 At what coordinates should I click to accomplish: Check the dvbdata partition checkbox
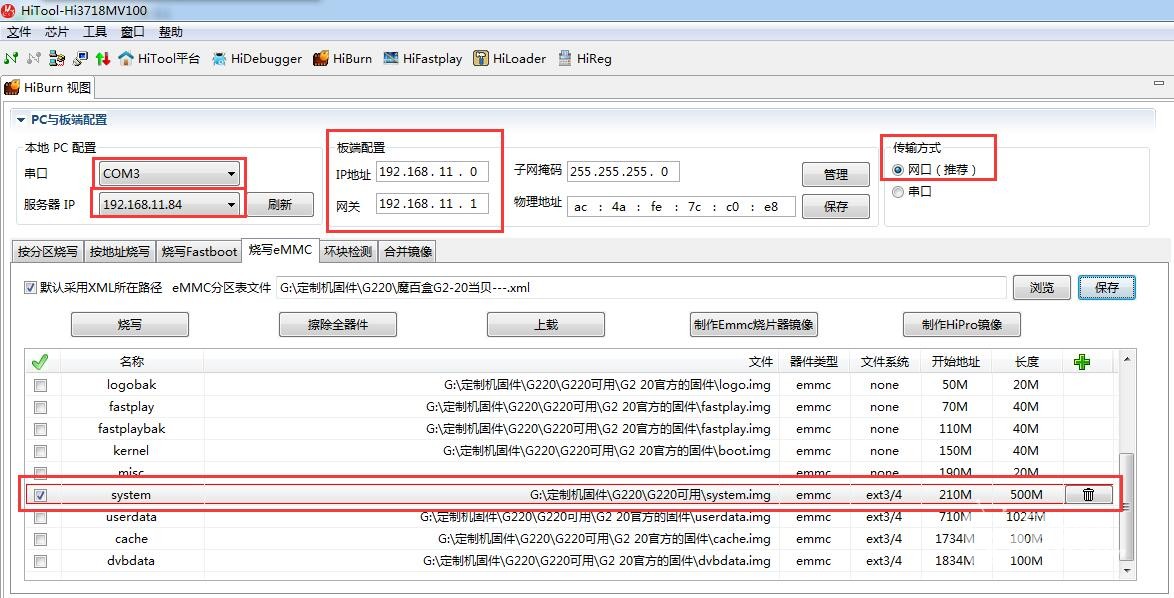click(x=40, y=561)
